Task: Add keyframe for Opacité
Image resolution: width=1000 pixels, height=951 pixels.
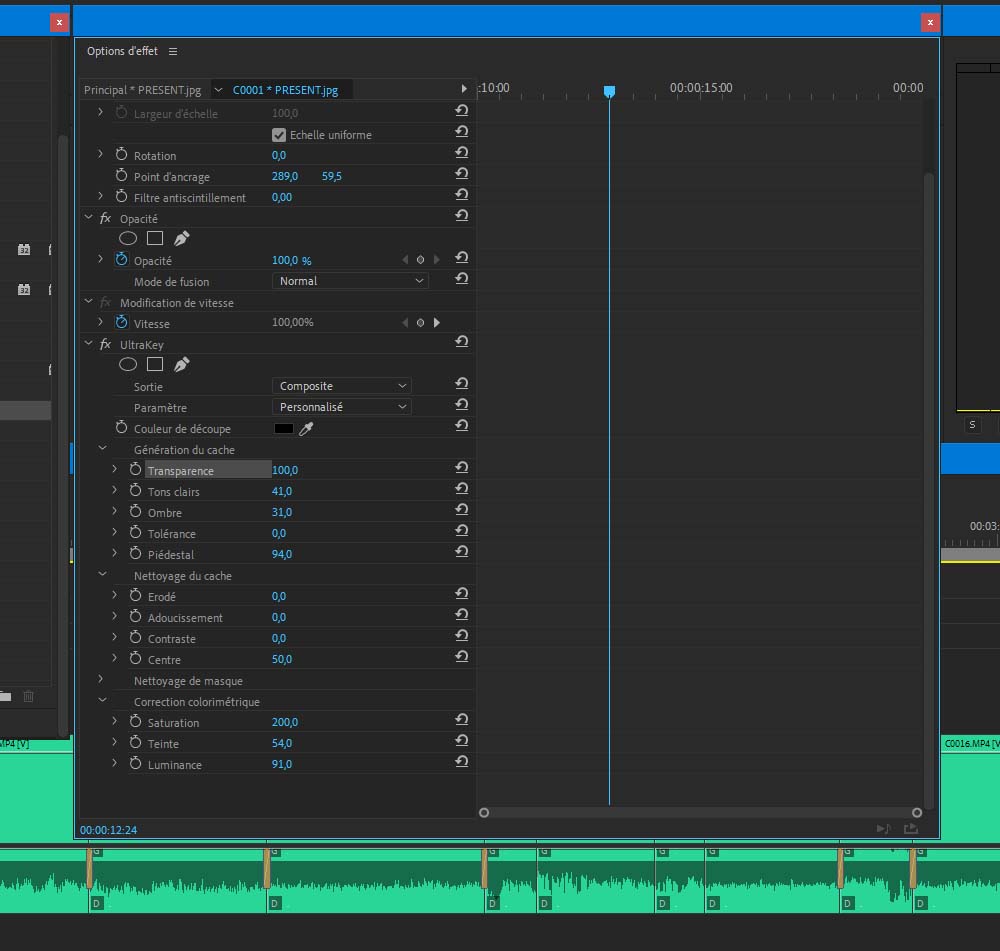Action: coord(420,260)
